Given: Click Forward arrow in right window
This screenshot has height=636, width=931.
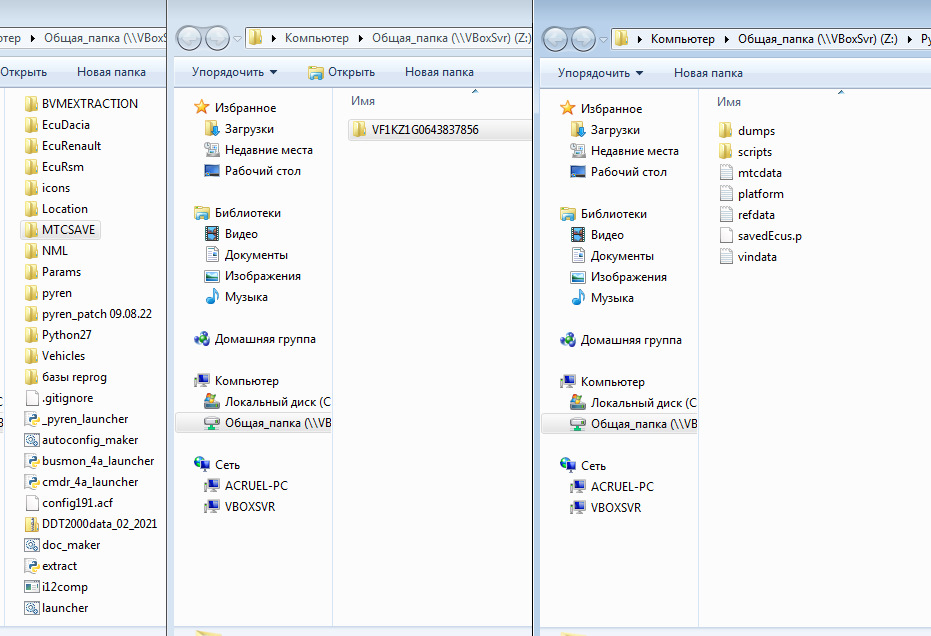Looking at the screenshot, I should (582, 40).
